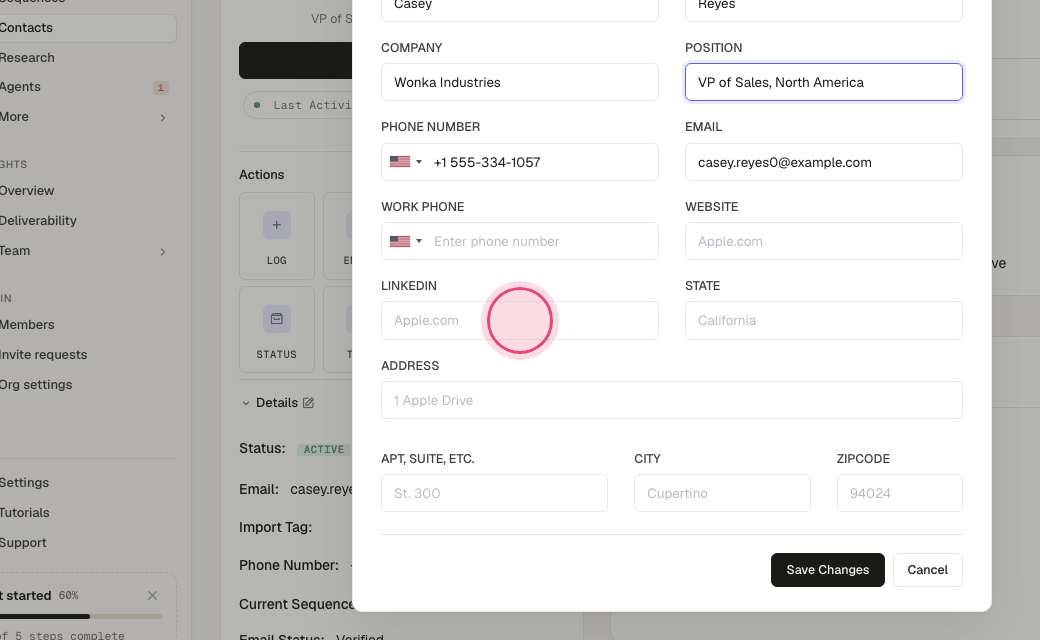Click the edit icon next to Details

308,403
